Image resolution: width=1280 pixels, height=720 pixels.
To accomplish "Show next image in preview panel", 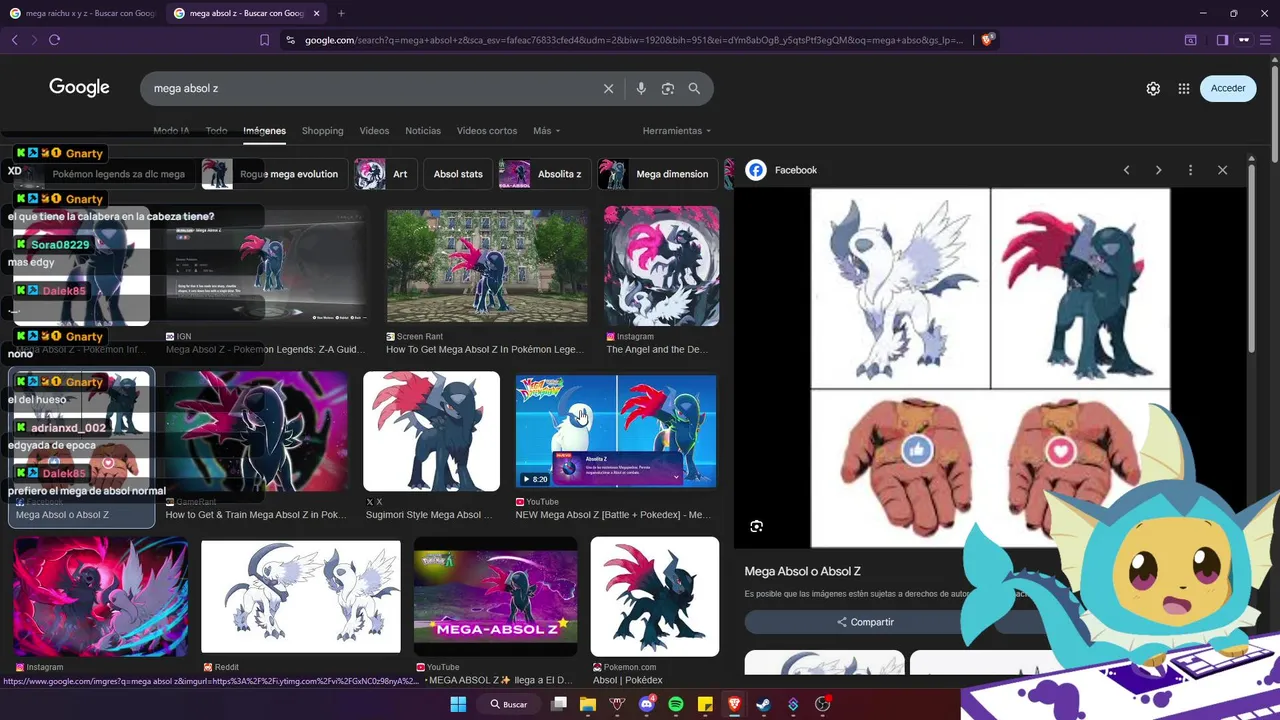I will point(1159,170).
